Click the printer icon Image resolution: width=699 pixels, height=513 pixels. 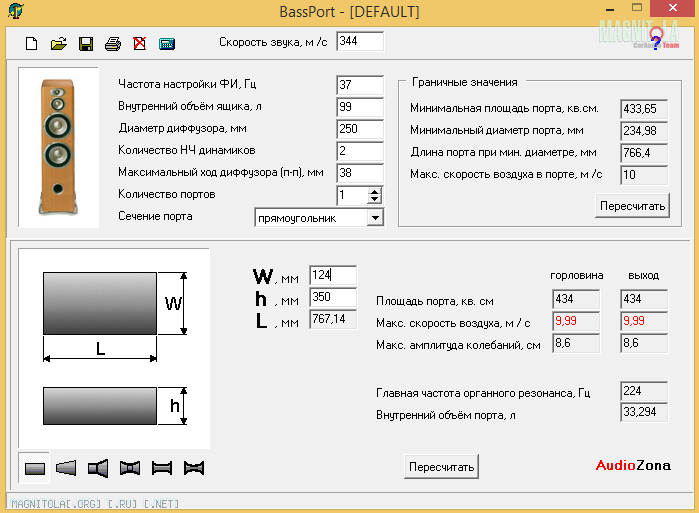point(113,44)
